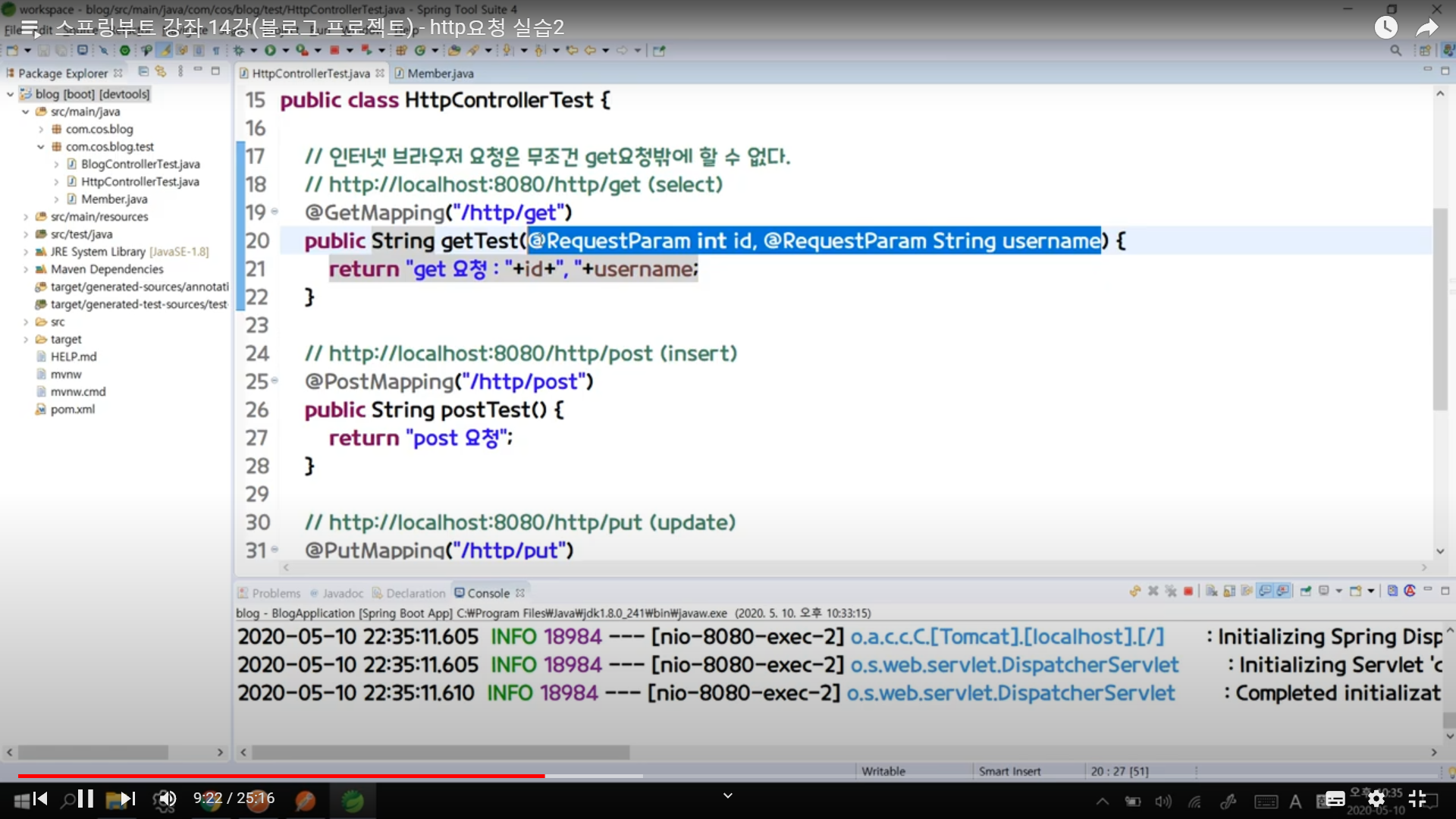Open pom.xml in the Package Explorer
1456x819 pixels.
(x=72, y=409)
